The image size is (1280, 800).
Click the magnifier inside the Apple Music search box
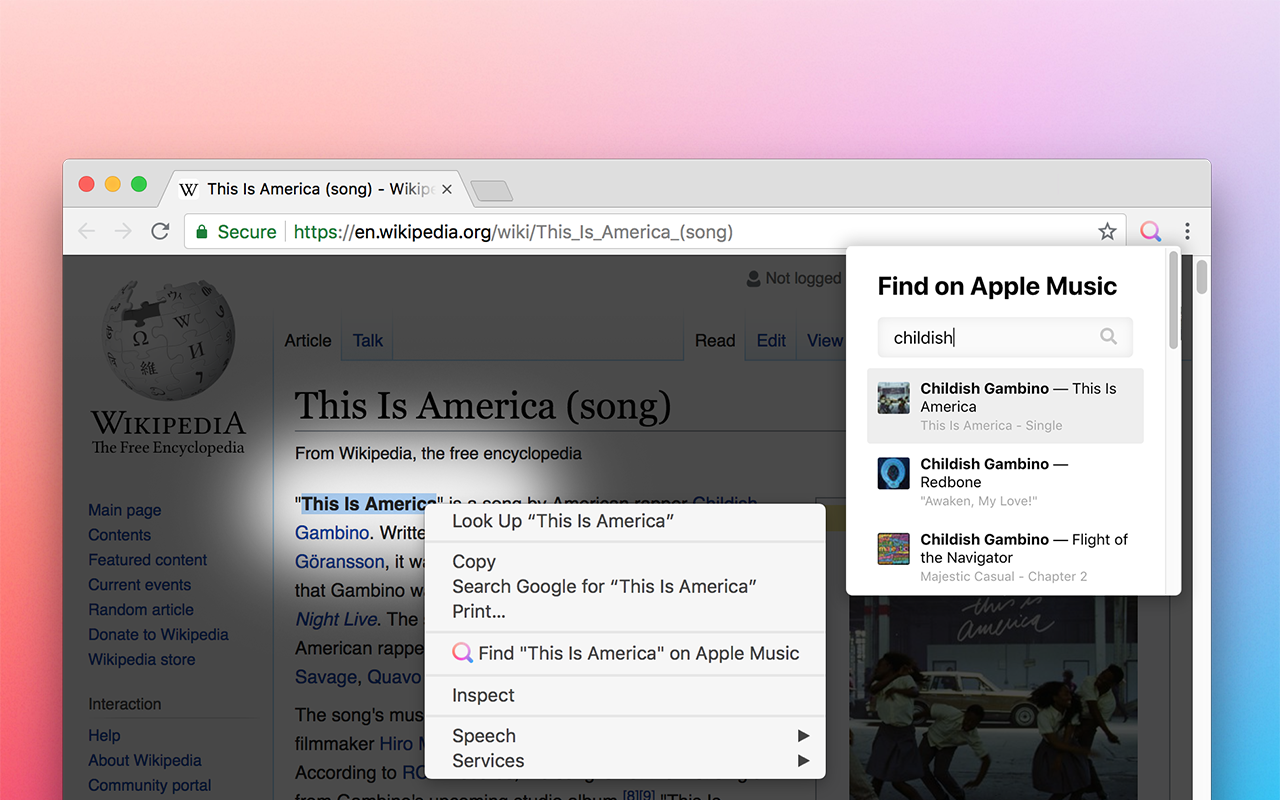pyautogui.click(x=1109, y=337)
